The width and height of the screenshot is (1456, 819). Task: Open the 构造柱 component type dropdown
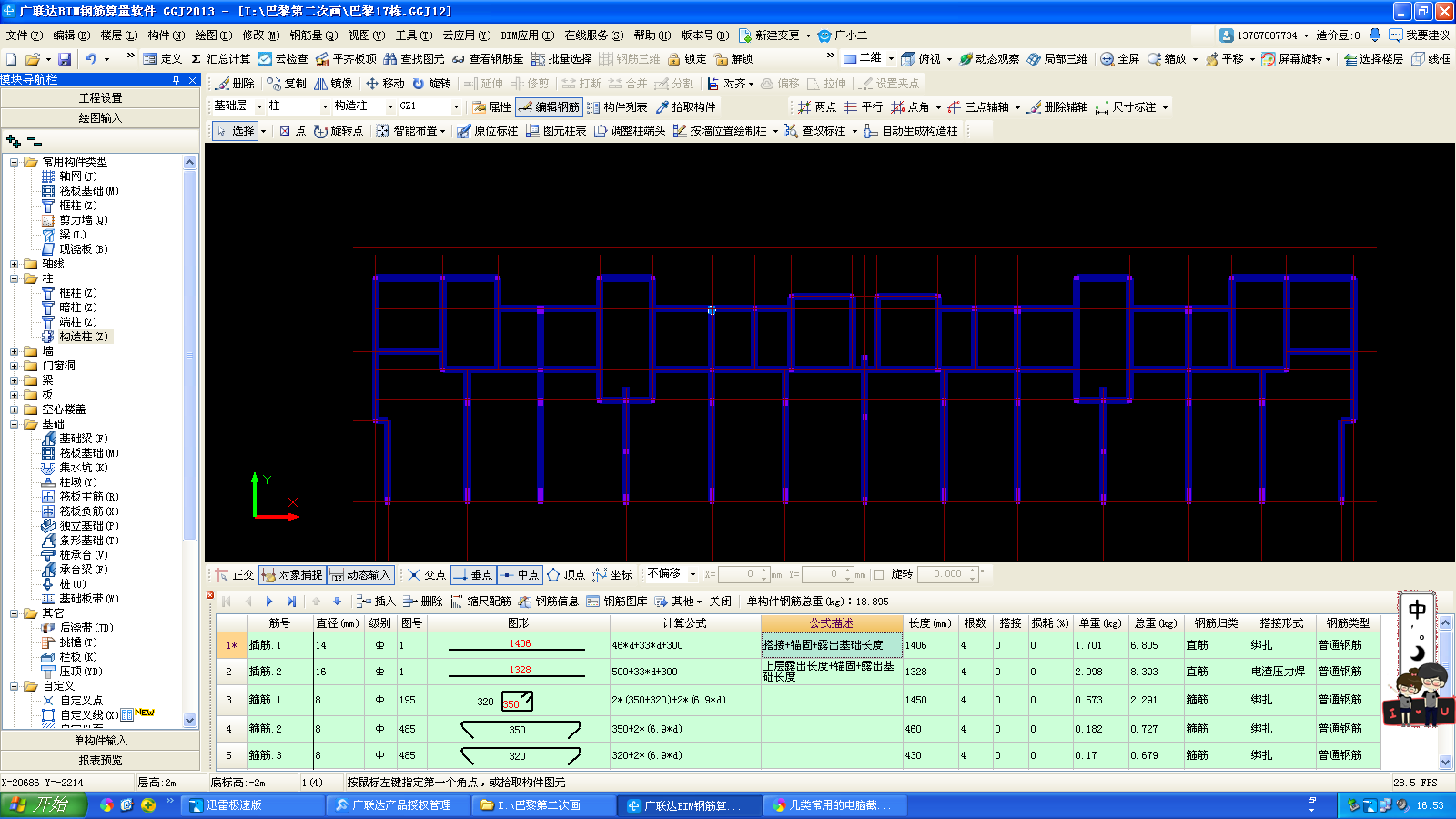pos(391,106)
